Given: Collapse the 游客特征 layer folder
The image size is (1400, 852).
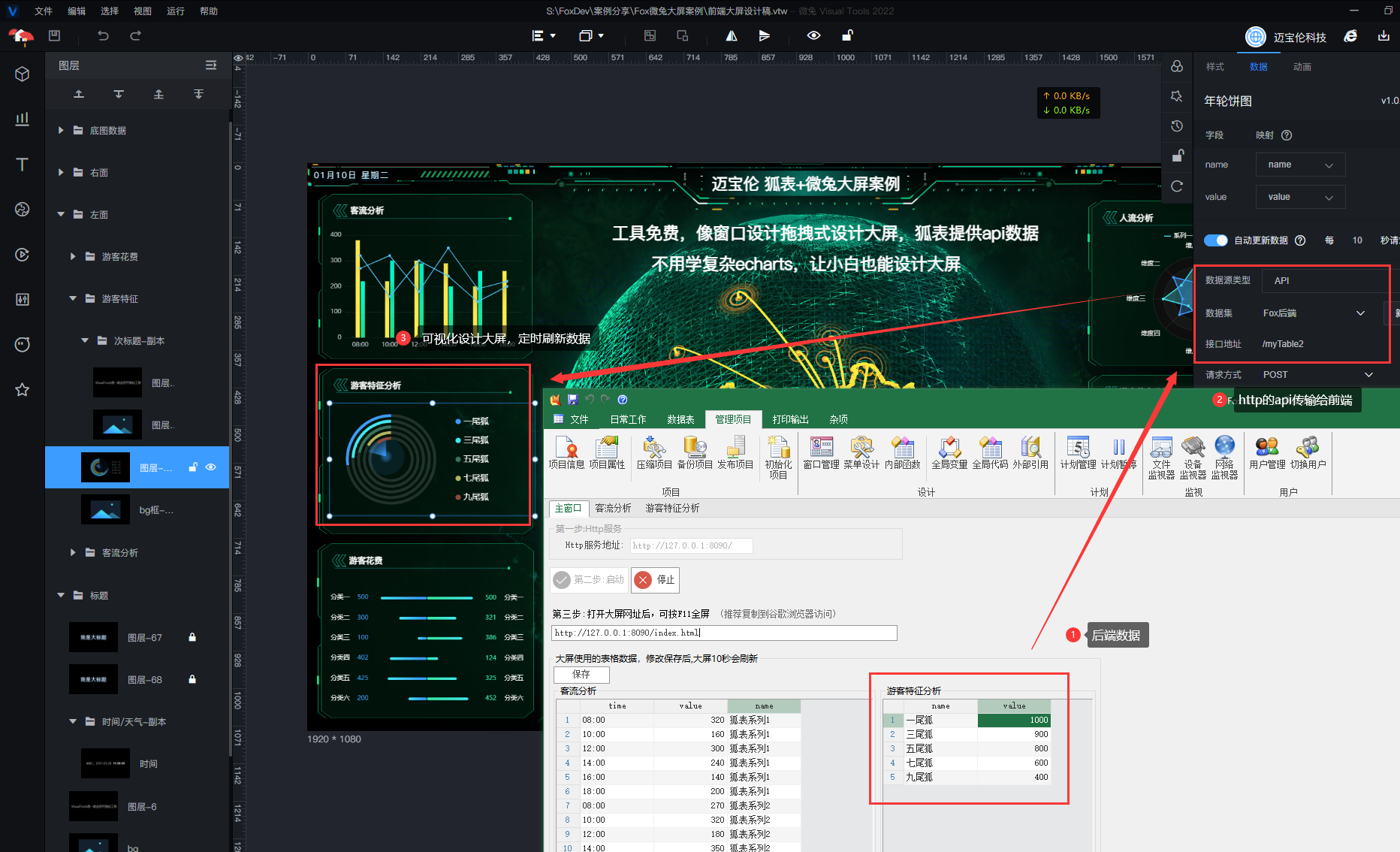Looking at the screenshot, I should [73, 298].
